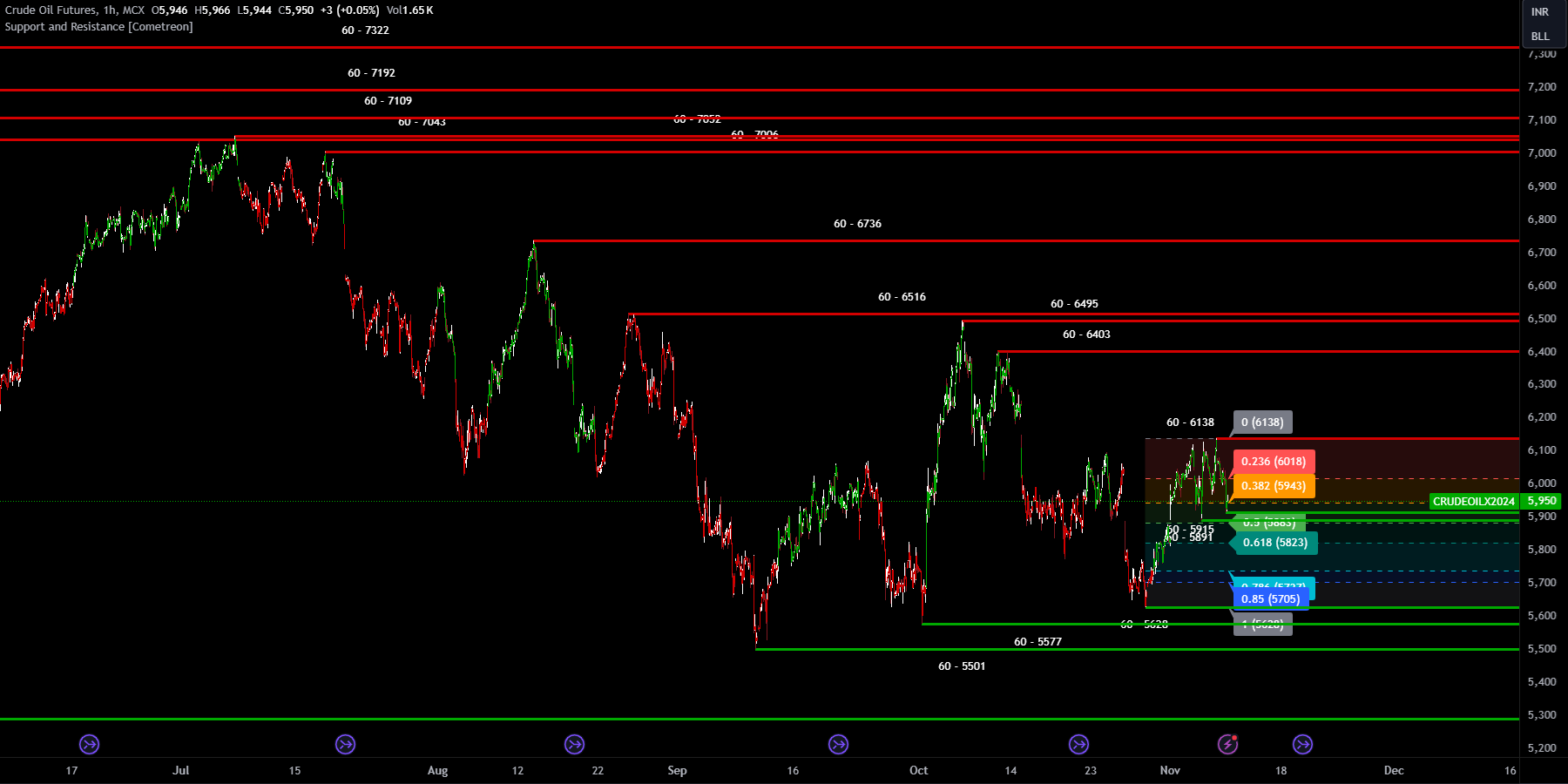The image size is (1568, 784).
Task: Click the Crude Oil Futures symbol title
Action: pyautogui.click(x=51, y=10)
